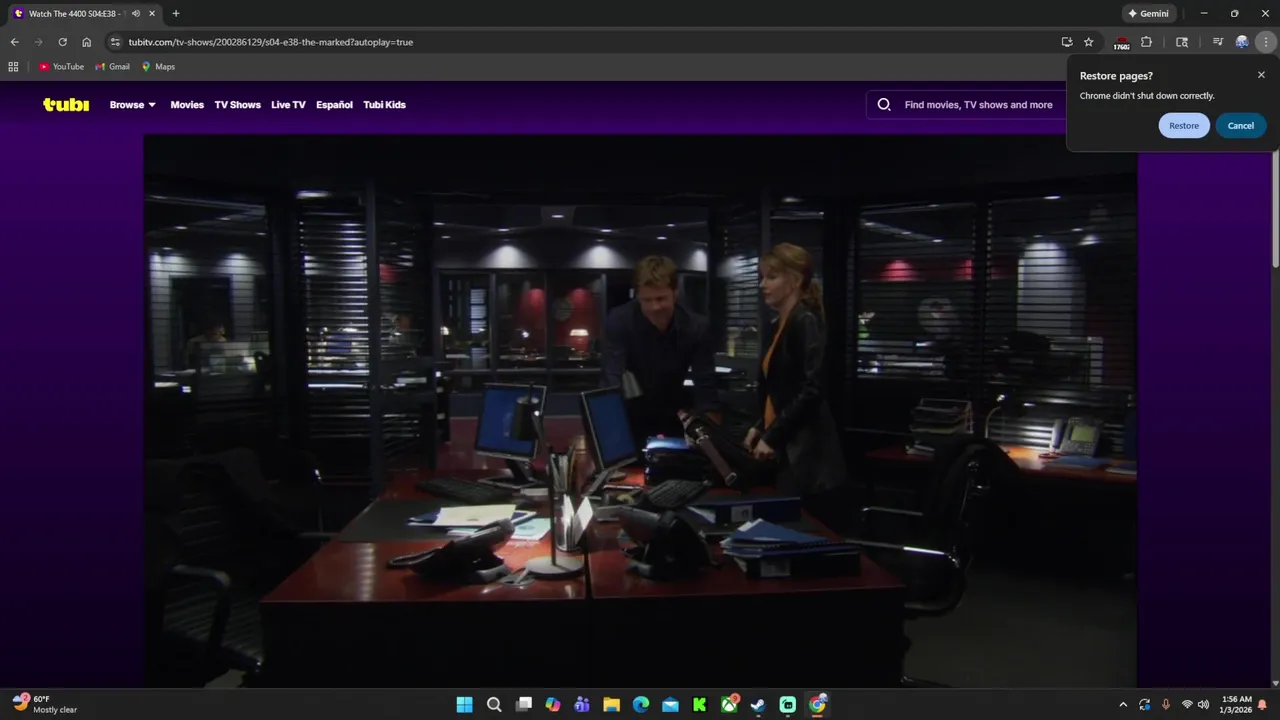Viewport: 1280px width, 720px height.
Task: Open Live TV
Action: [288, 104]
